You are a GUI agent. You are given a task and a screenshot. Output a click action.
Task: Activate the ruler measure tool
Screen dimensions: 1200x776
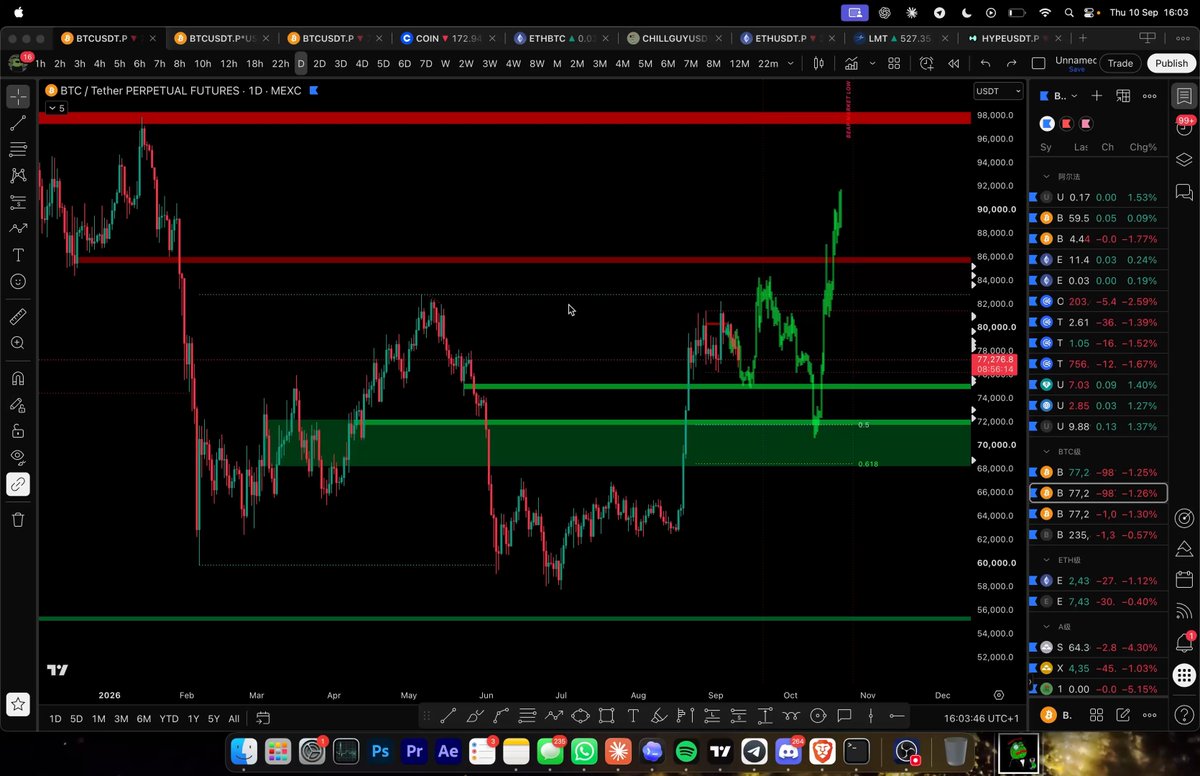18,316
